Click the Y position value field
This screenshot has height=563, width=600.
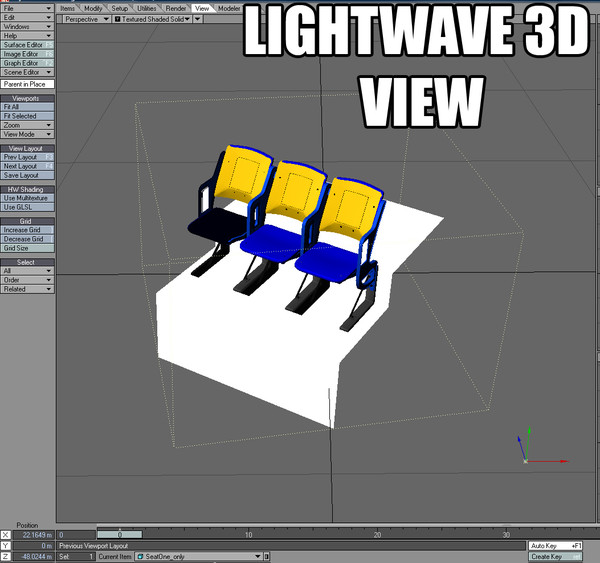[34, 545]
